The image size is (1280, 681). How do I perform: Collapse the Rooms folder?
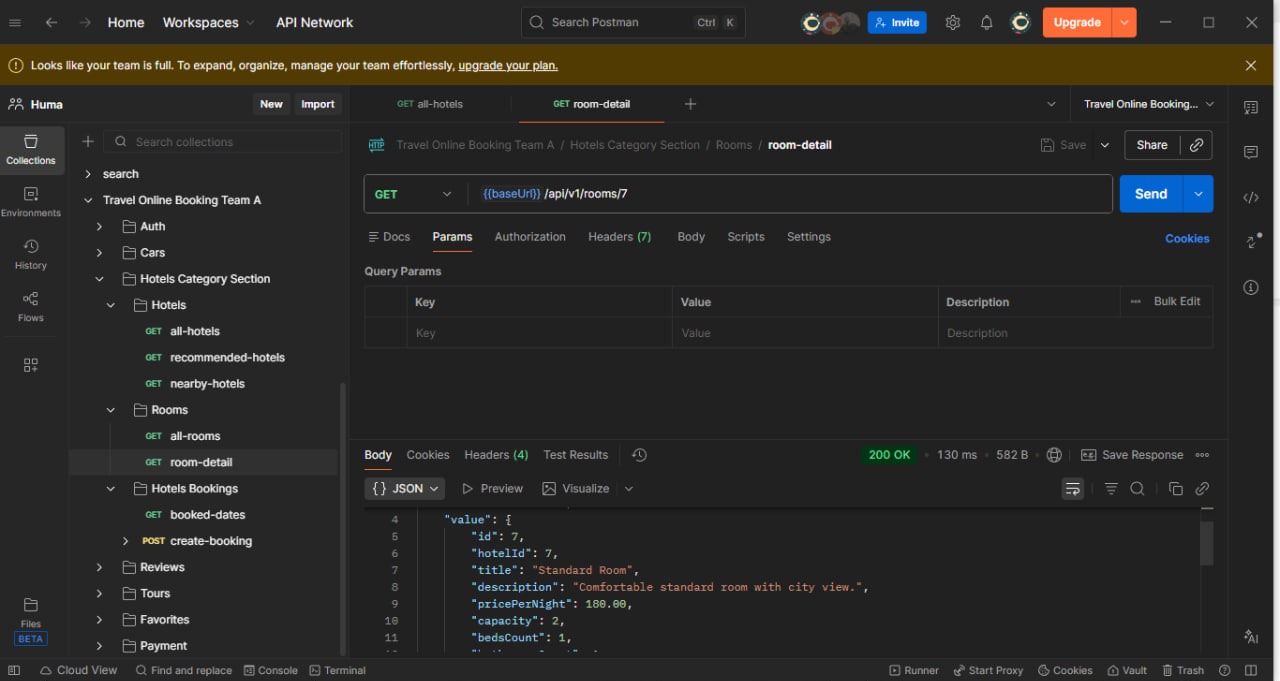pos(110,409)
